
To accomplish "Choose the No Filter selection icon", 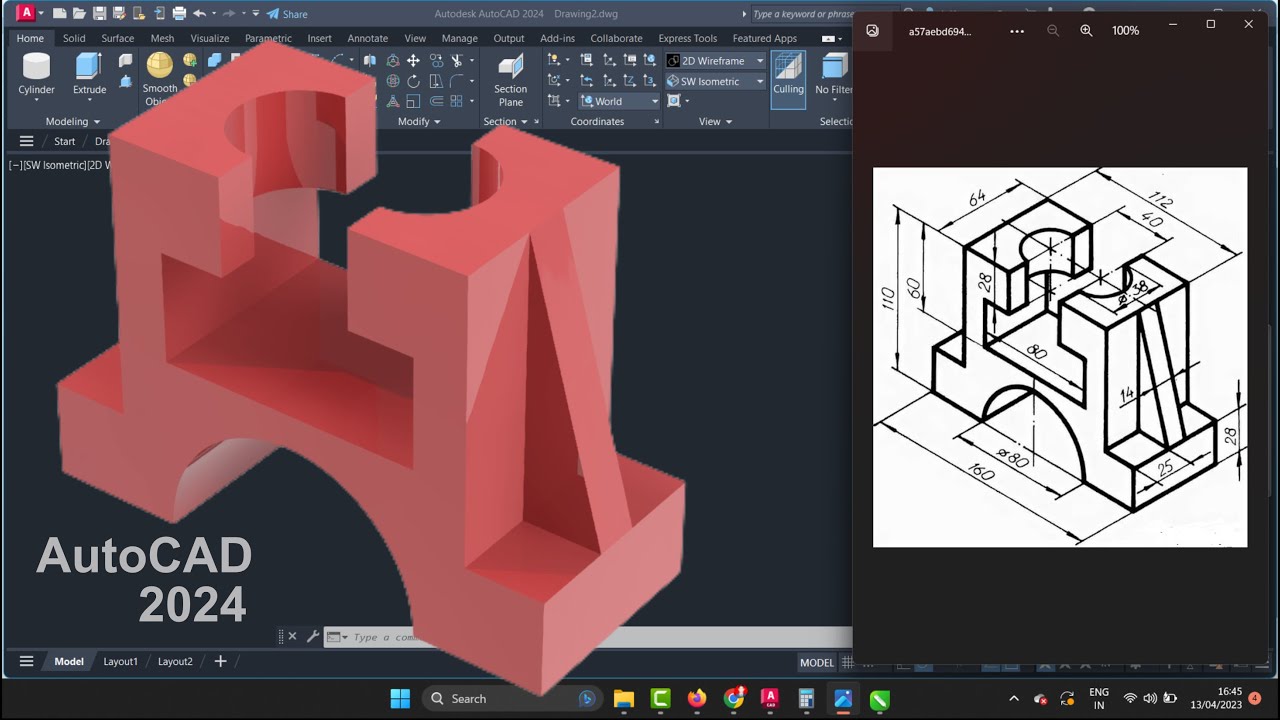I will pos(834,74).
